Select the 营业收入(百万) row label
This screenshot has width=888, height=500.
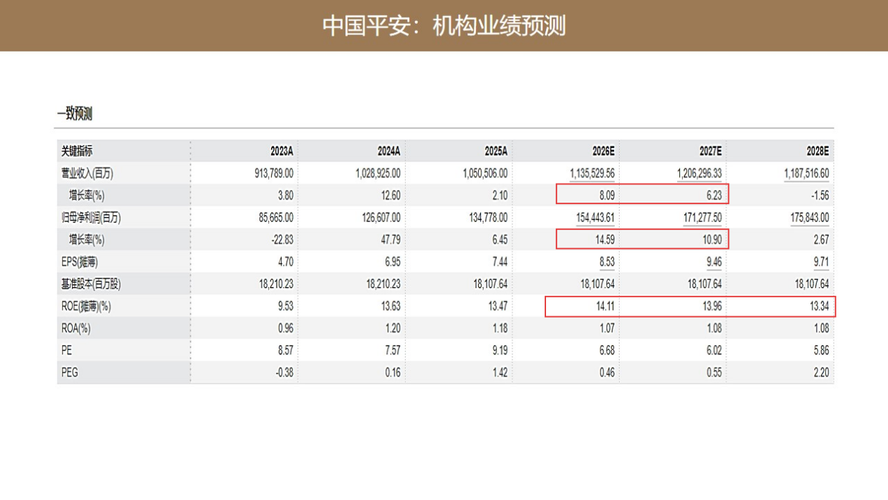click(x=87, y=173)
